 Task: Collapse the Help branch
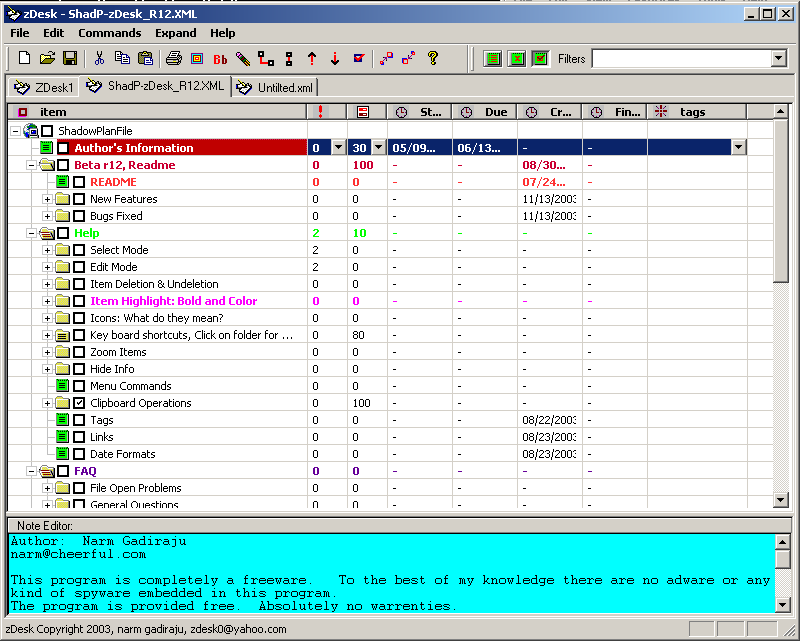click(32, 233)
